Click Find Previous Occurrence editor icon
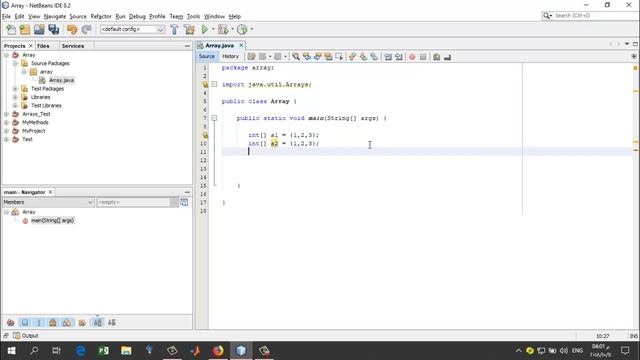Viewport: 640px width, 360px height. tap(307, 57)
